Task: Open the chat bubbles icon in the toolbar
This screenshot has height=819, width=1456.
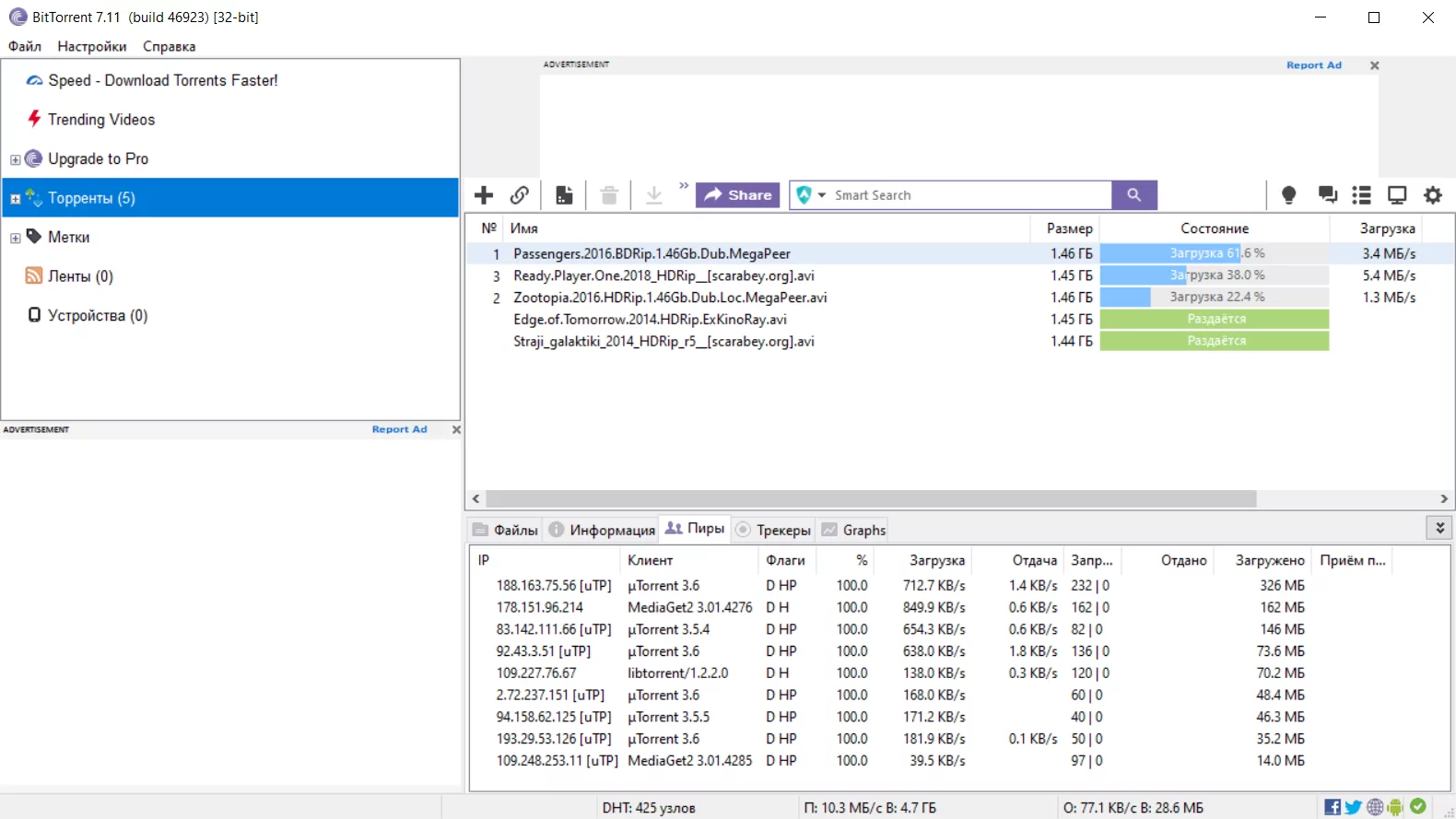Action: click(1327, 195)
